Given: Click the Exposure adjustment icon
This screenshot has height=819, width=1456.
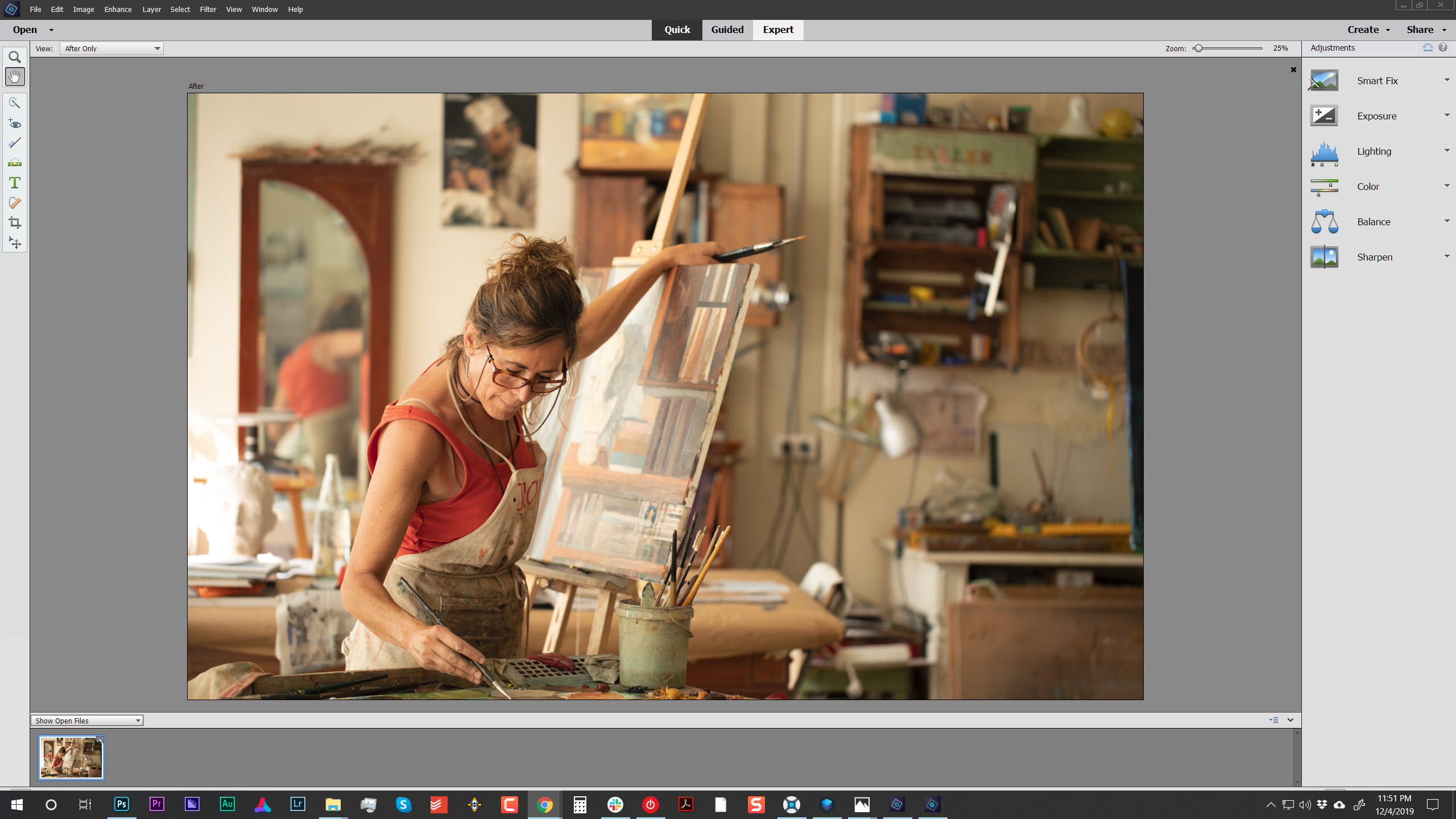Looking at the screenshot, I should pyautogui.click(x=1324, y=115).
